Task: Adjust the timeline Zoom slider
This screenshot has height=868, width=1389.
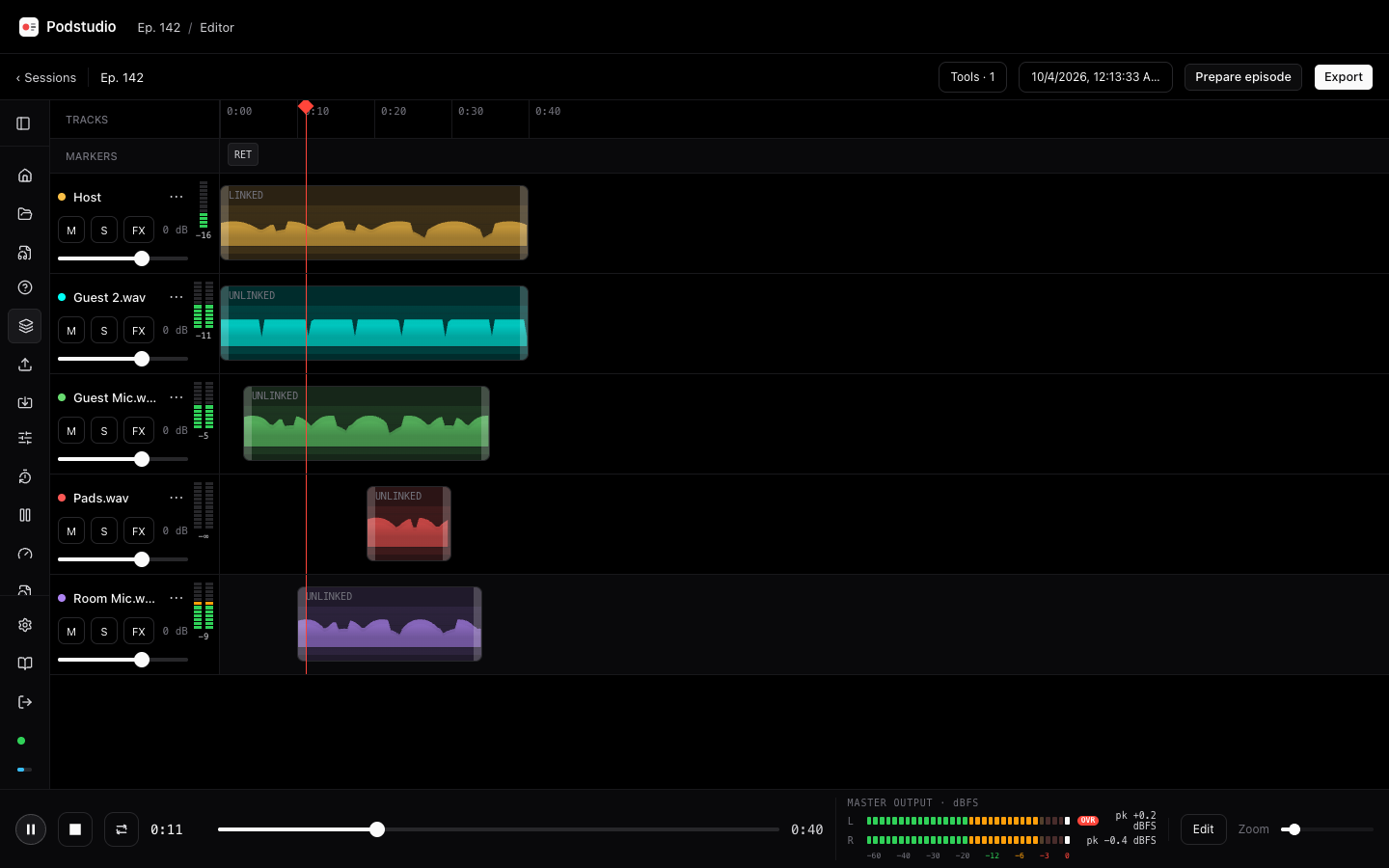Action: pos(1327,829)
